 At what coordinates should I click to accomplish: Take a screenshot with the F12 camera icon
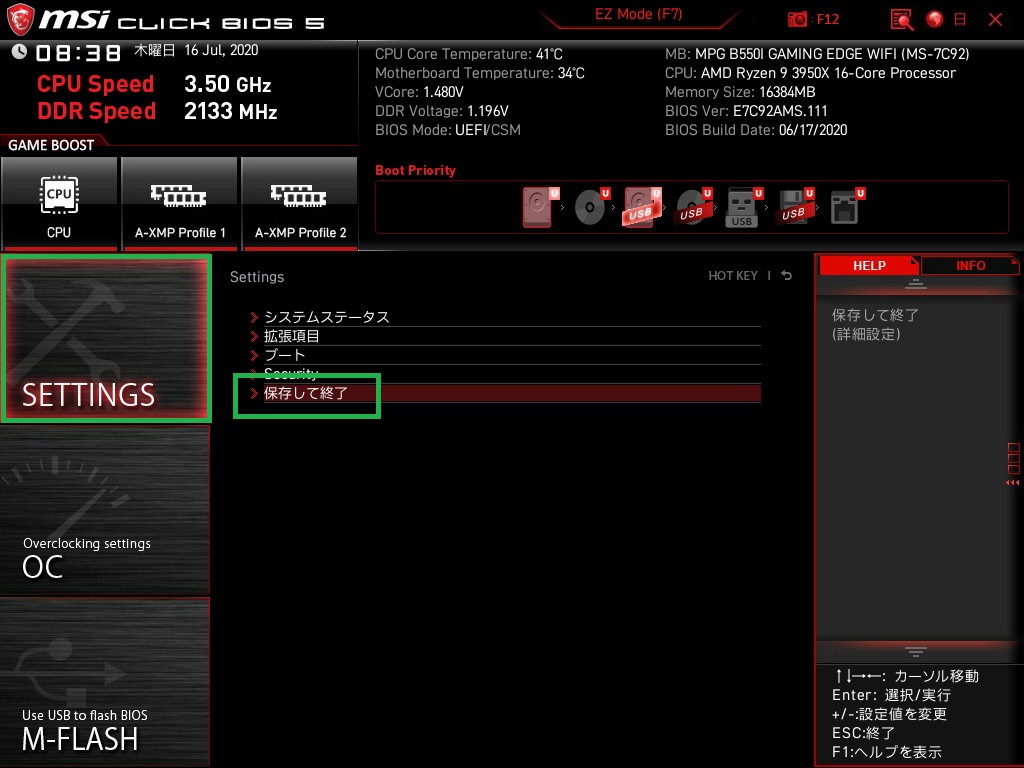tap(797, 20)
